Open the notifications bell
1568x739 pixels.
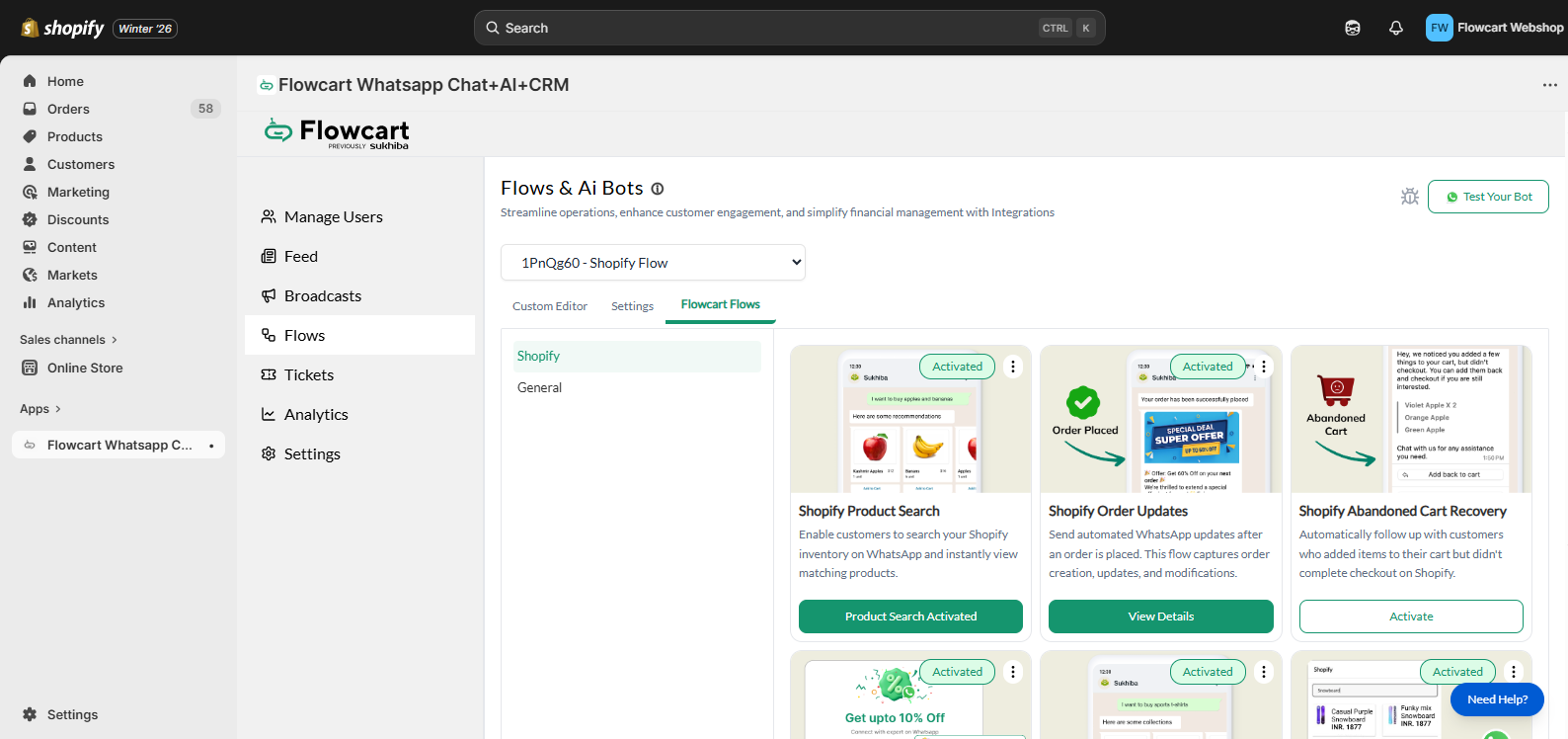pos(1396,28)
